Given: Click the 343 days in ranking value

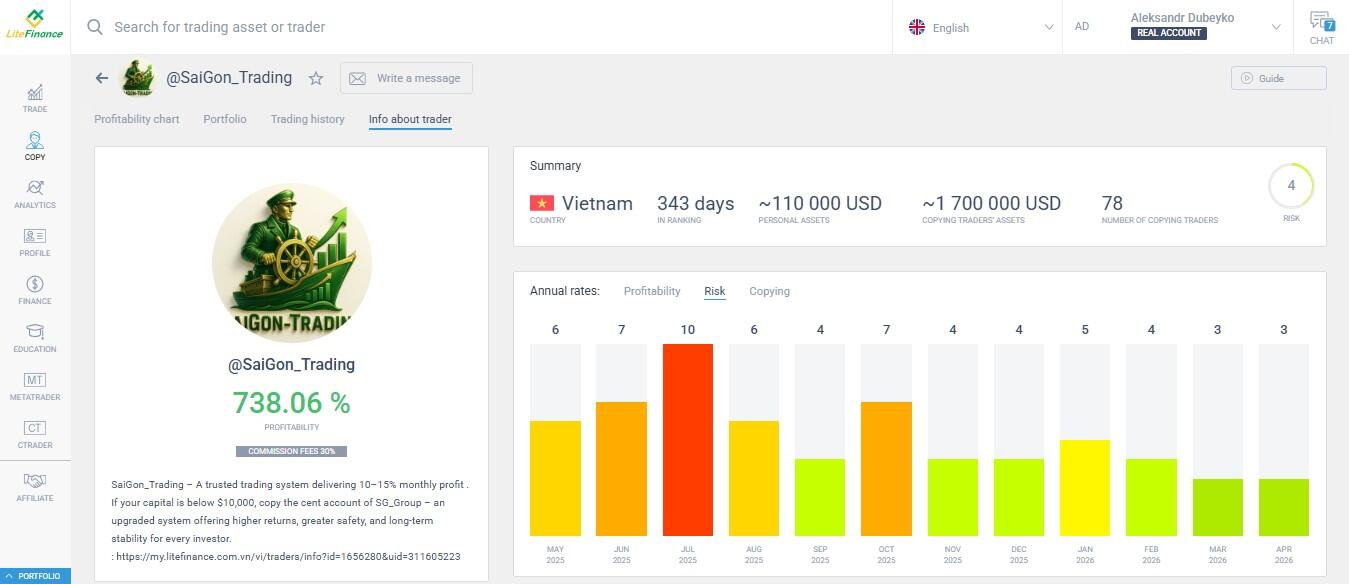Looking at the screenshot, I should pyautogui.click(x=695, y=203).
